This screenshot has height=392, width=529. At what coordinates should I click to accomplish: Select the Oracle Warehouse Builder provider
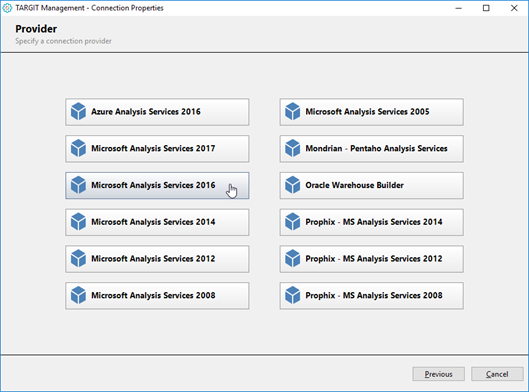[x=371, y=186]
